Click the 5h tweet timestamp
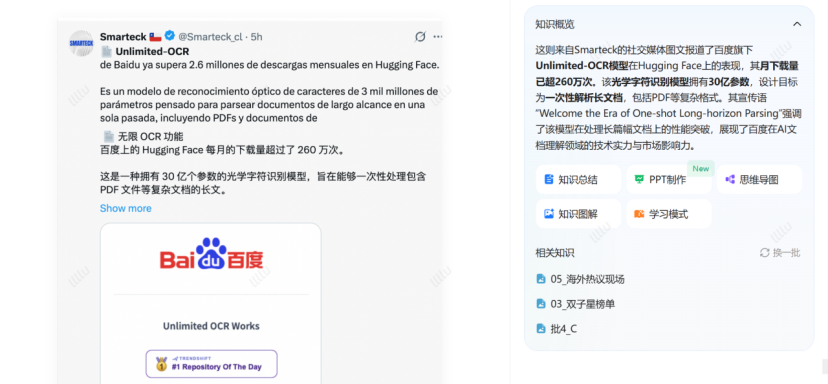The height and width of the screenshot is (384, 828). (x=257, y=36)
